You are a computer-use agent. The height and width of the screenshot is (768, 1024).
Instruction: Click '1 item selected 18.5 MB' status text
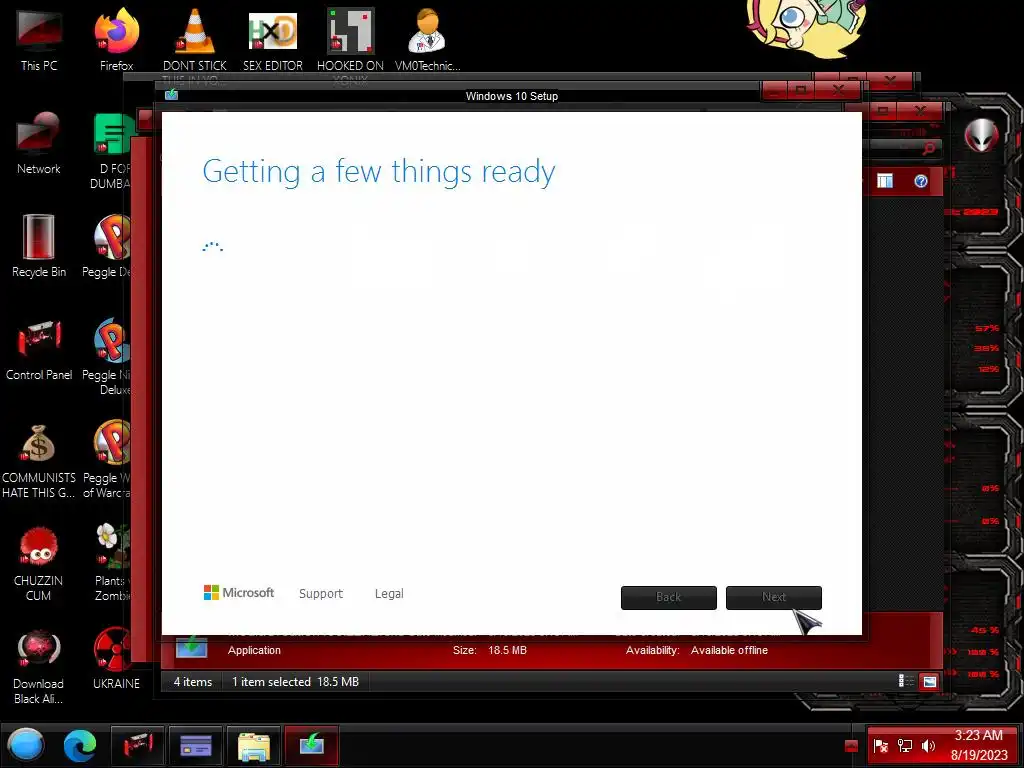pyautogui.click(x=295, y=682)
